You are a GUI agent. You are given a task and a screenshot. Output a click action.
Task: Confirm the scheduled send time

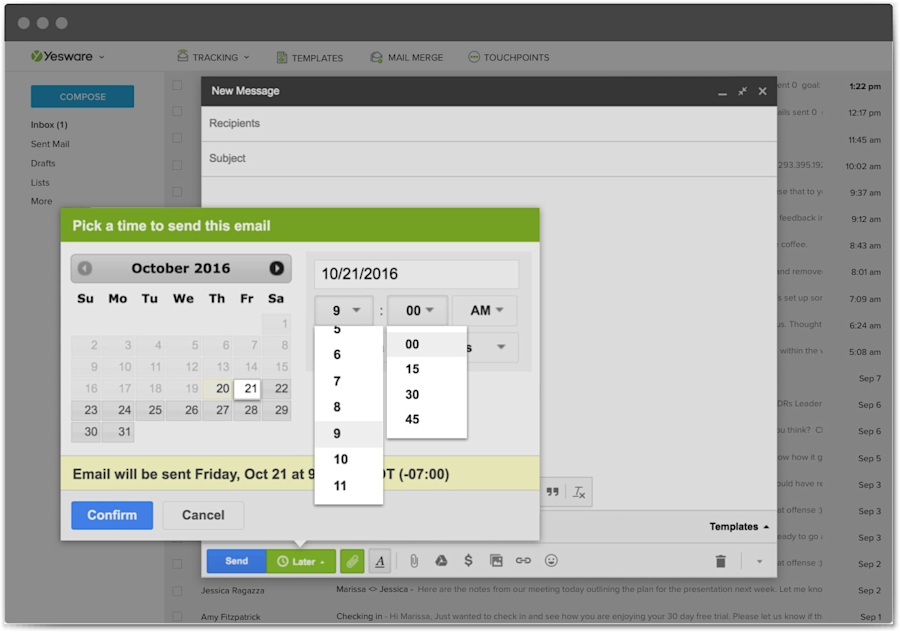pos(110,515)
